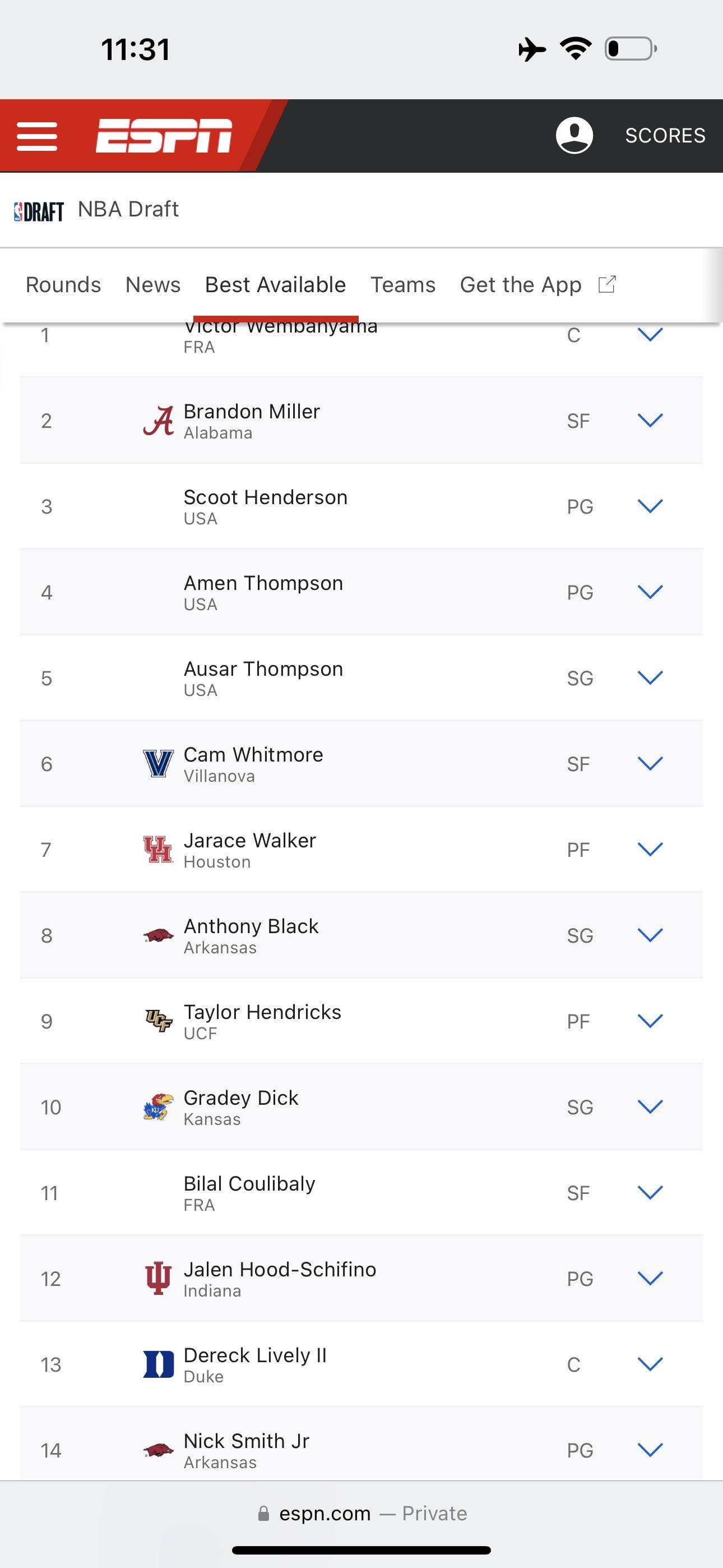The width and height of the screenshot is (723, 1568).
Task: Open the hamburger menu
Action: pos(37,136)
